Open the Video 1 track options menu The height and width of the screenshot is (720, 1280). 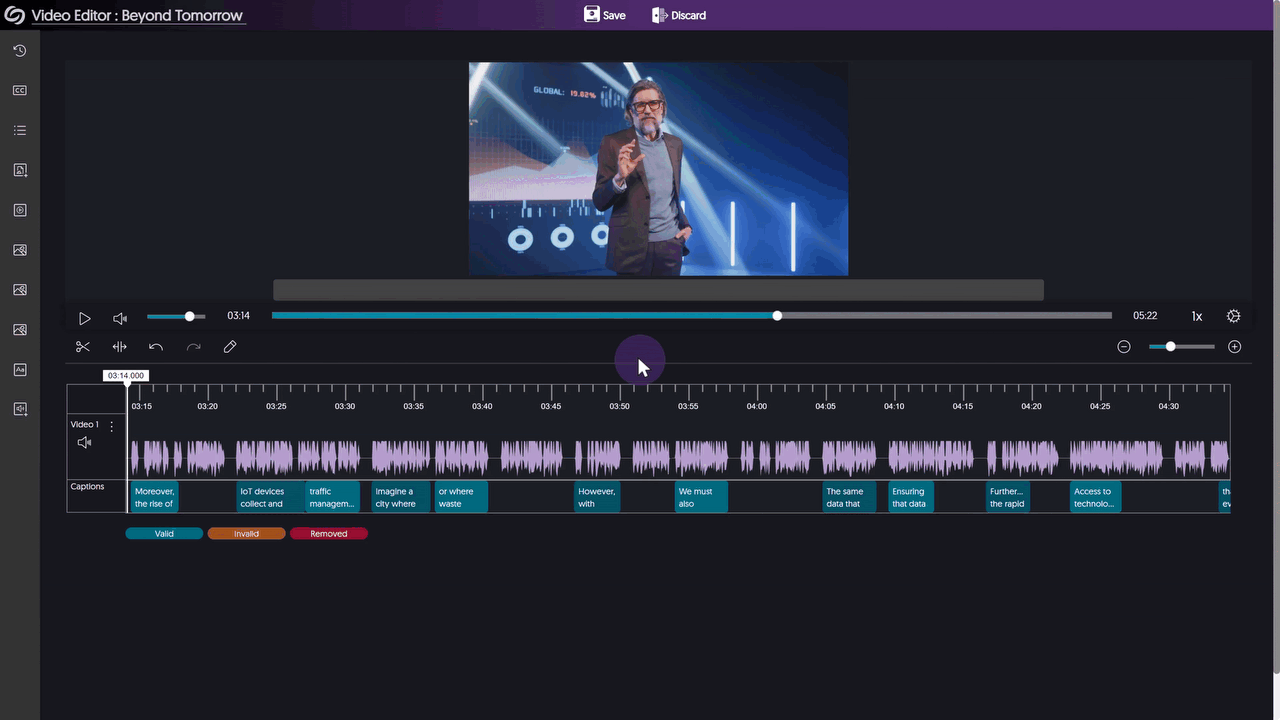coord(111,425)
